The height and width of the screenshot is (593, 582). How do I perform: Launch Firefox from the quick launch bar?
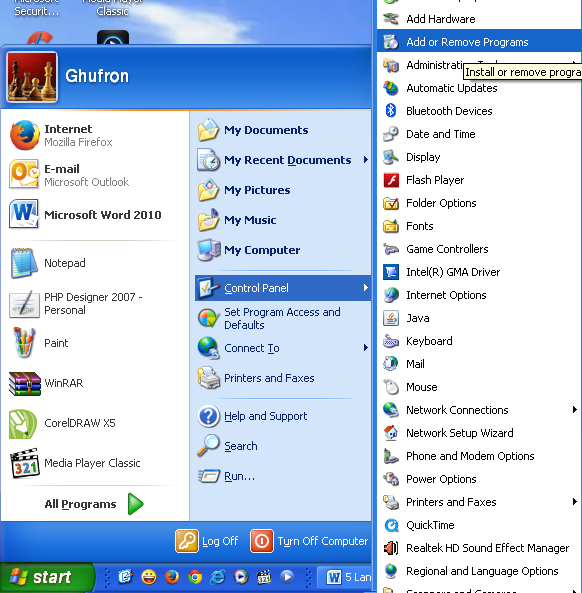click(x=172, y=577)
